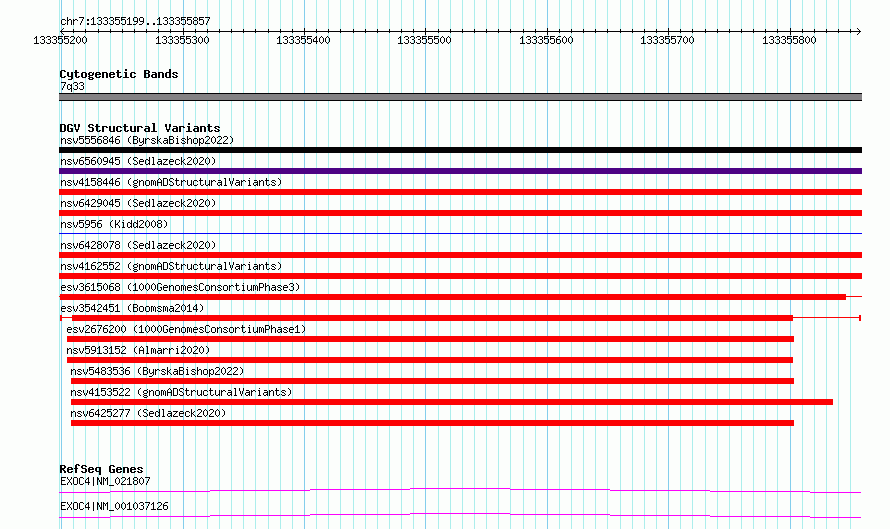Click the red bar of nsv6428078

(460, 255)
